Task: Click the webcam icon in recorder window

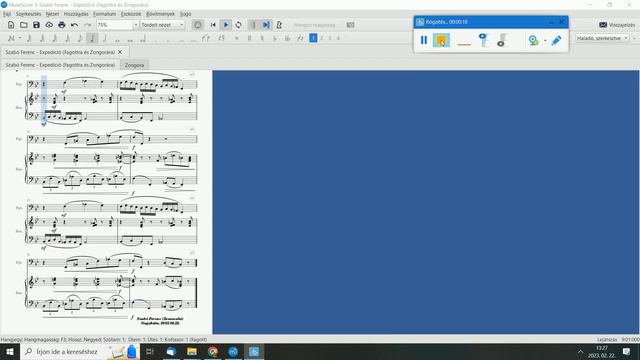Action: coord(533,40)
